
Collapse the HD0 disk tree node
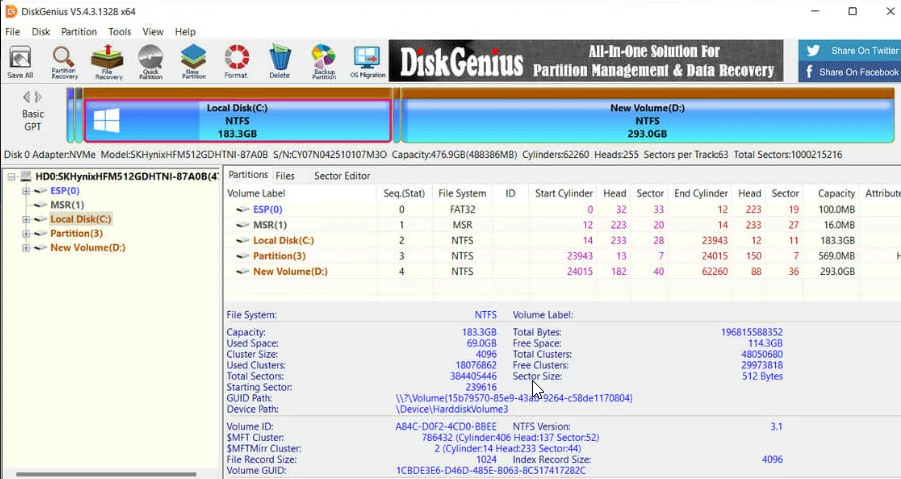coord(11,176)
